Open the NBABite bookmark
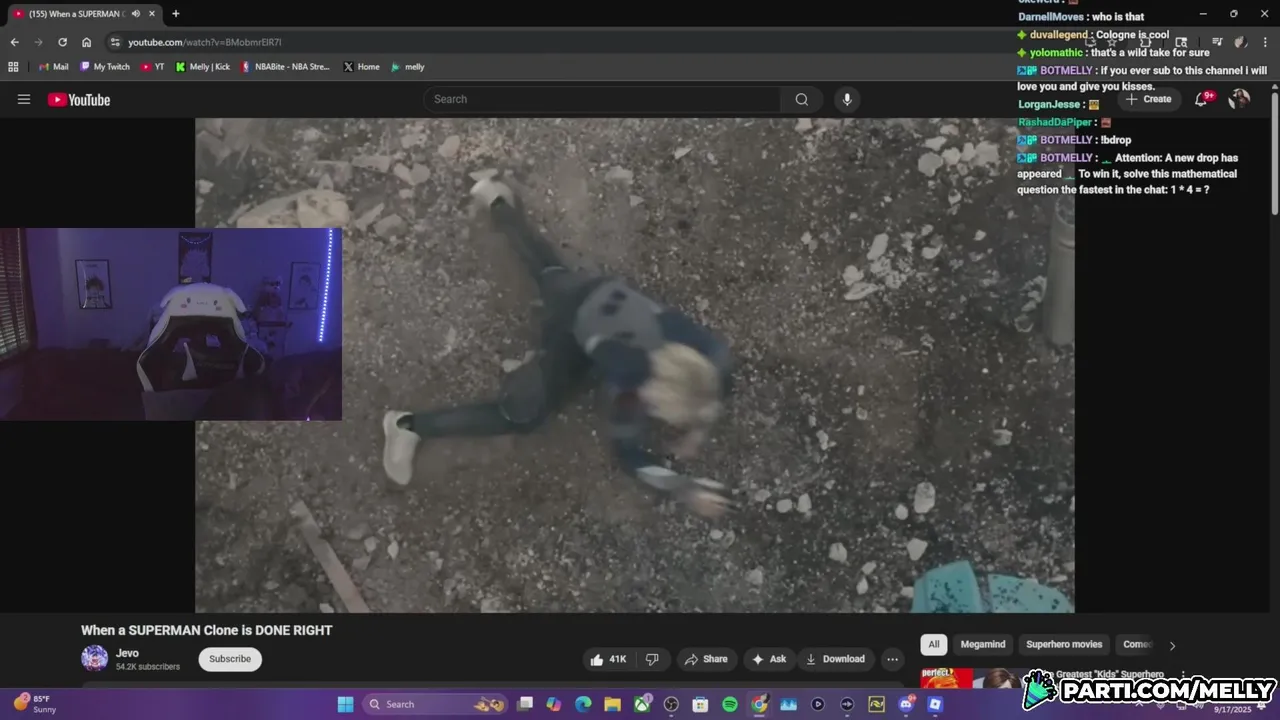Screen dimensions: 1280x720 tap(285, 67)
